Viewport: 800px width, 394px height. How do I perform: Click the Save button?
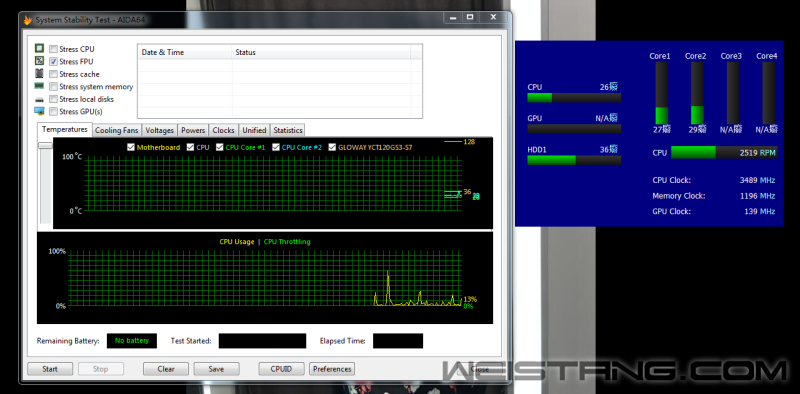tap(216, 369)
